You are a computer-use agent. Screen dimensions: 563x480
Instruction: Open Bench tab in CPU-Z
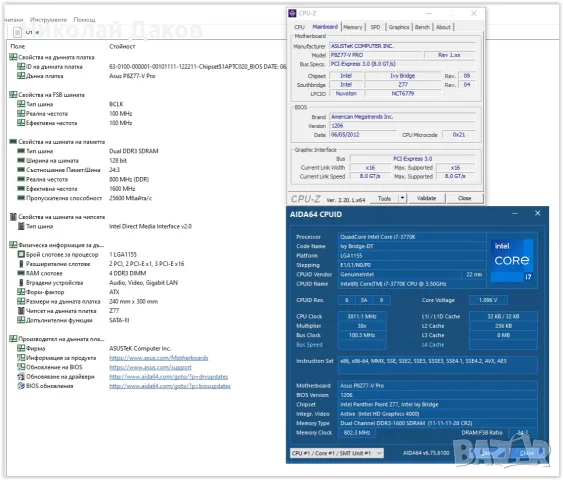pyautogui.click(x=422, y=27)
